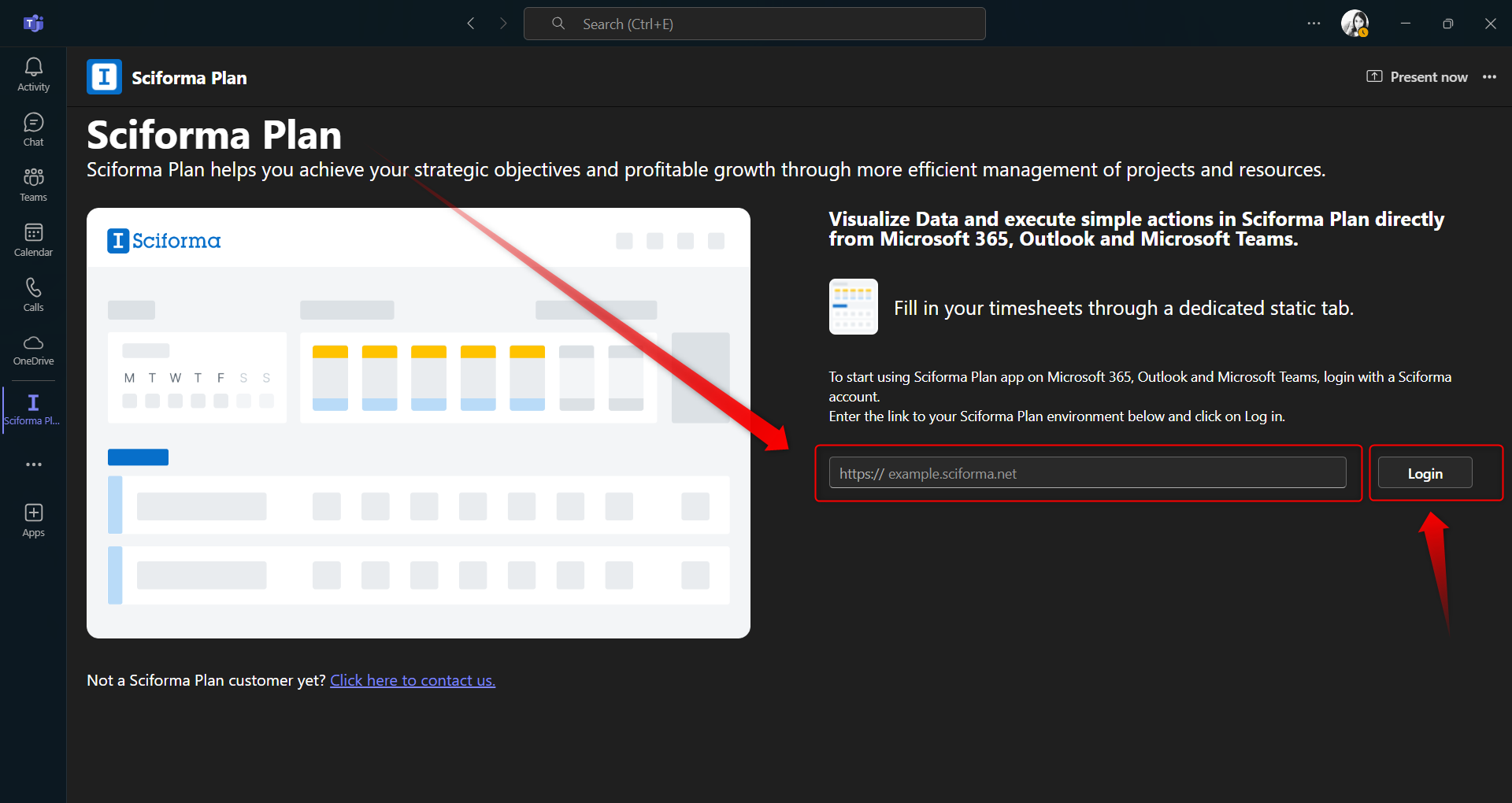The image size is (1512, 803).
Task: Open the Apps store
Action: click(33, 520)
